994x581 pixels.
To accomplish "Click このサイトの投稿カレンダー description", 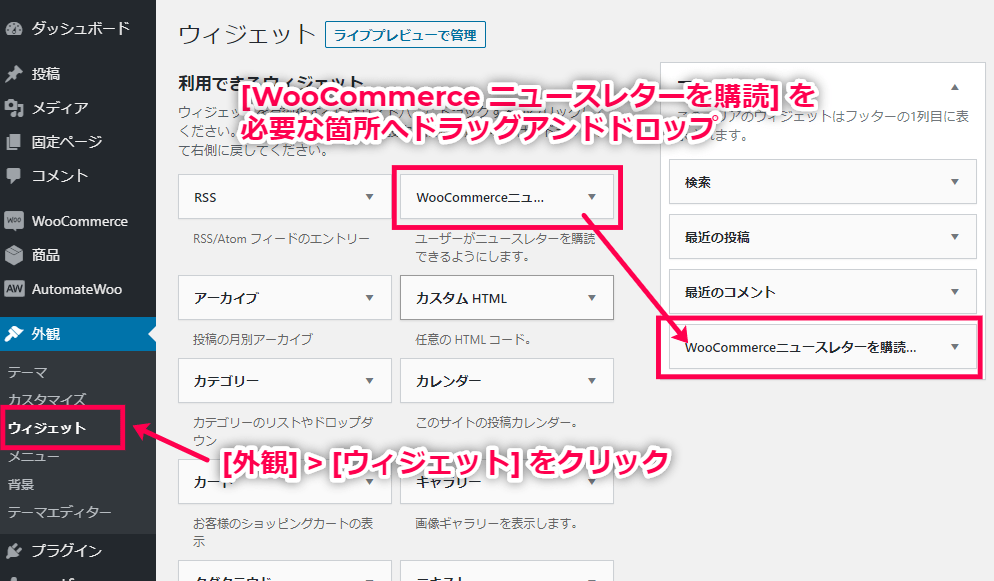I will (496, 423).
